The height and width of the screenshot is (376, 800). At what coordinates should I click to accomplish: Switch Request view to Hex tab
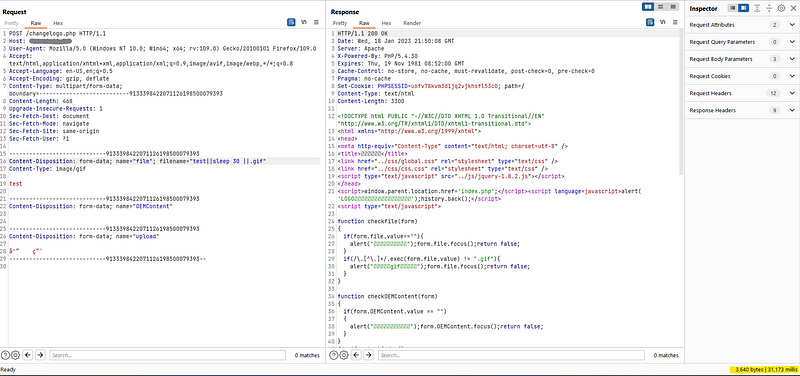coord(58,23)
